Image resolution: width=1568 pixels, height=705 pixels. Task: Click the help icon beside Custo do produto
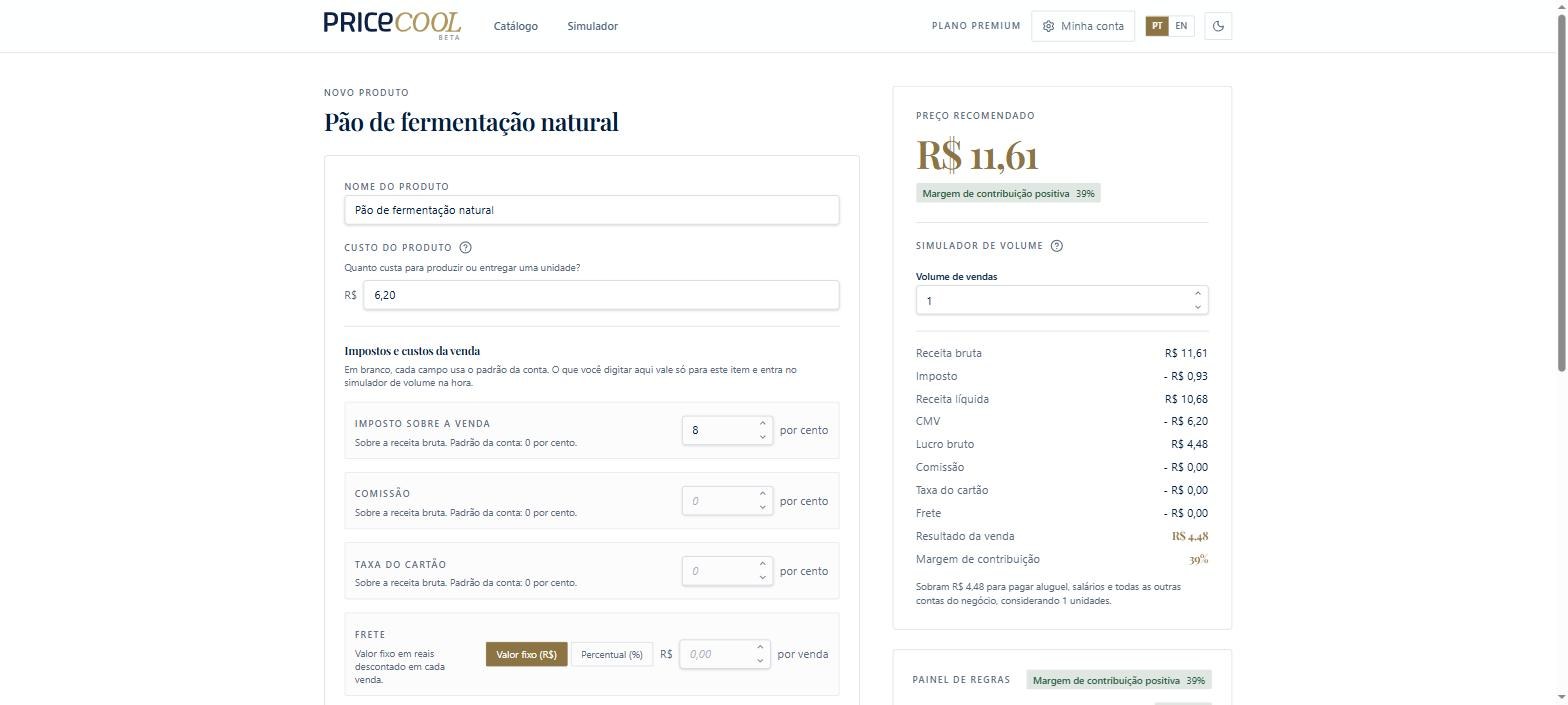tap(465, 247)
